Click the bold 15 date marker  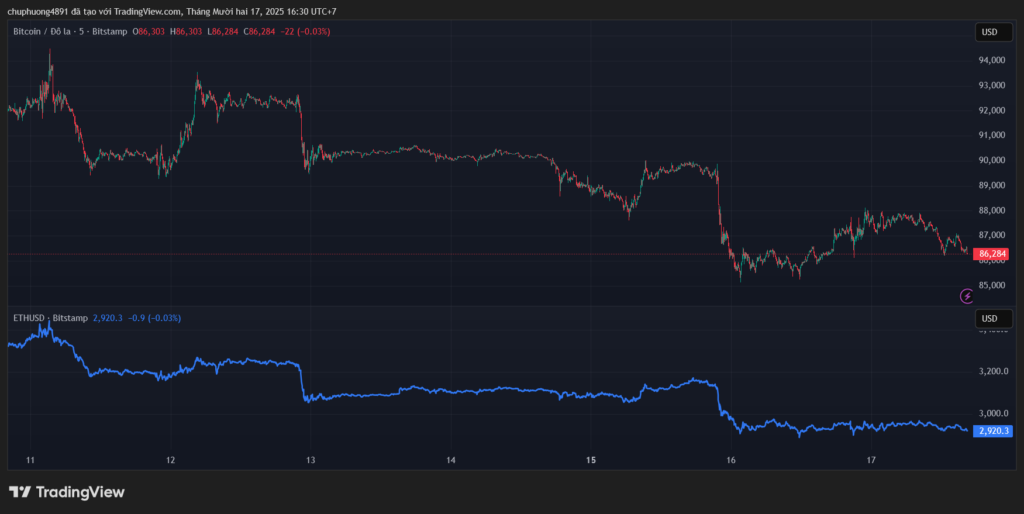click(591, 460)
